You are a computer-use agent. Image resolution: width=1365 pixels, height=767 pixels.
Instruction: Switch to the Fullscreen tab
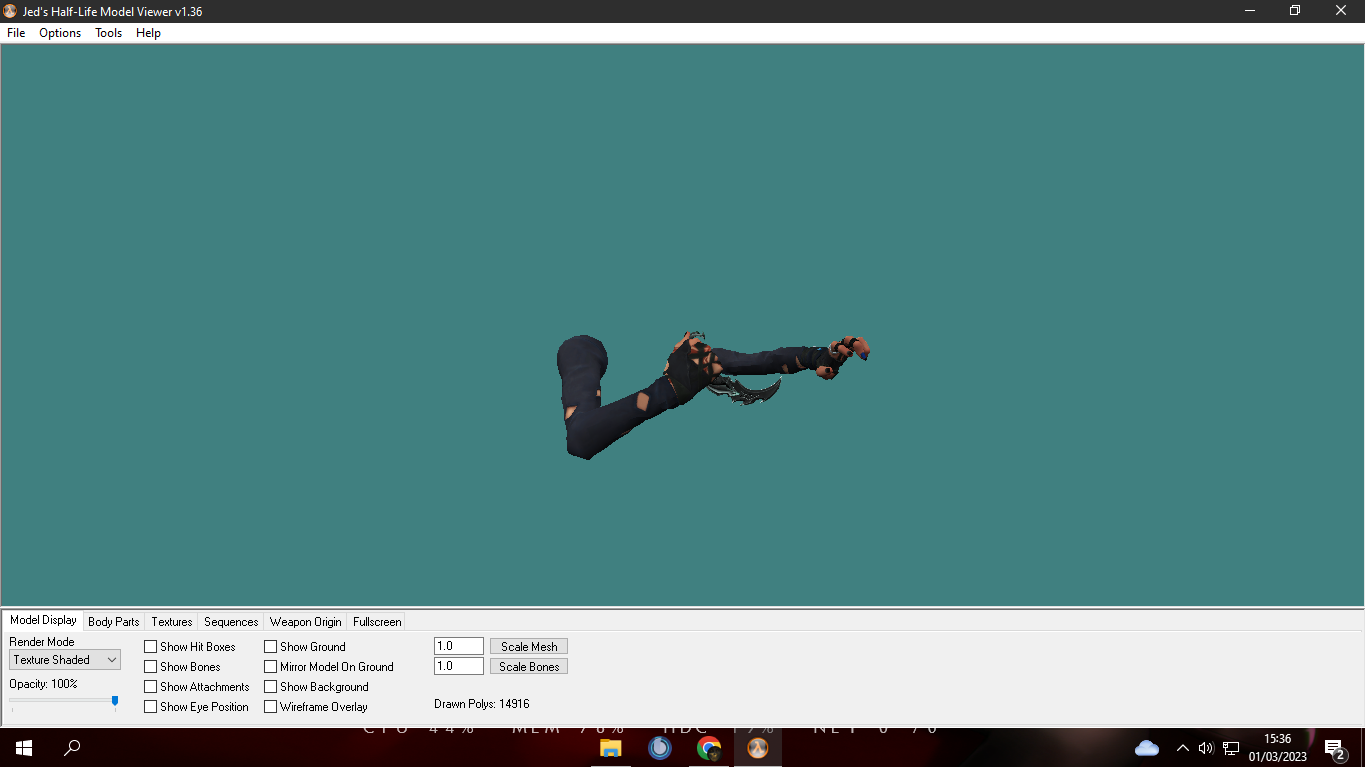[x=377, y=622]
